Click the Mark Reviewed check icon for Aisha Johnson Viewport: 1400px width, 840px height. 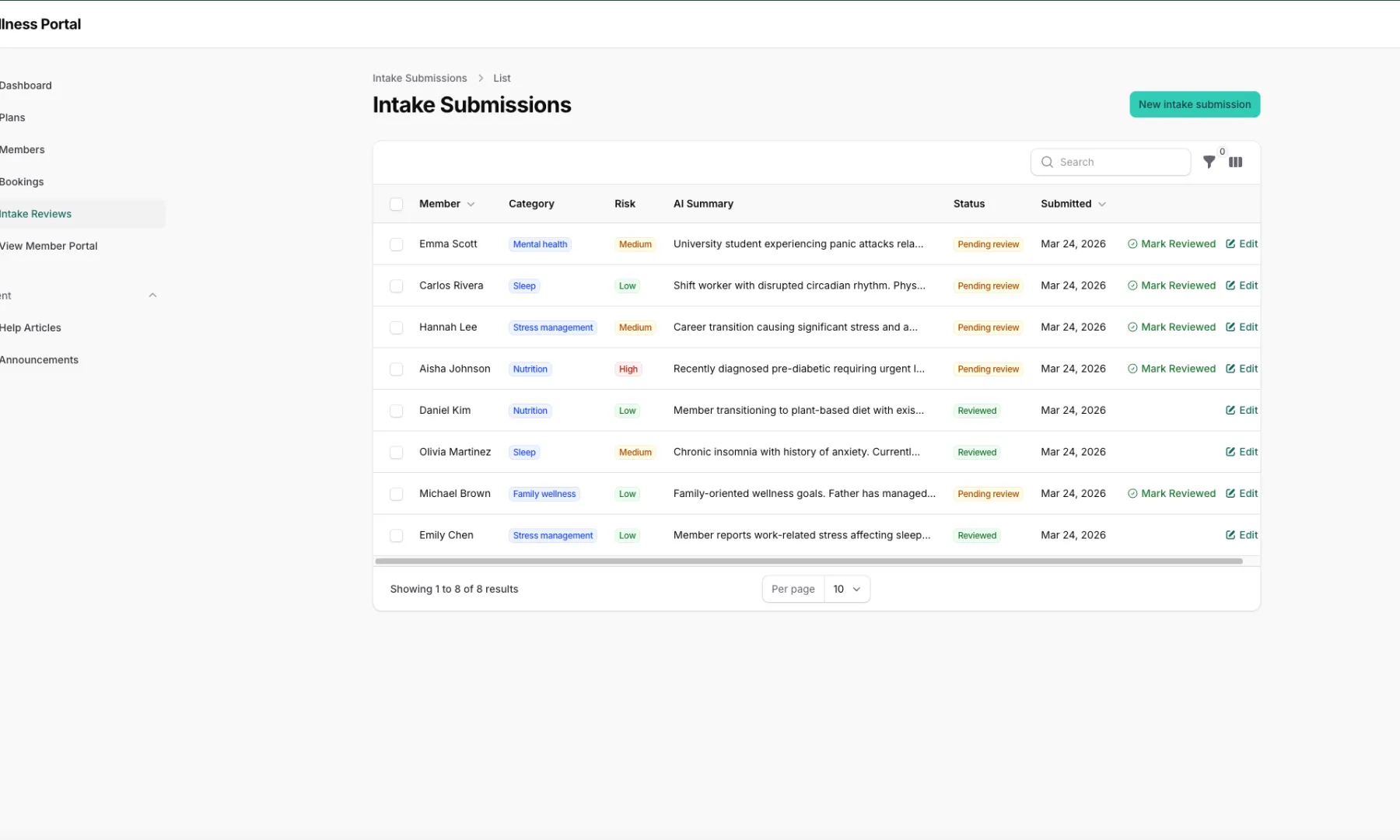1132,369
